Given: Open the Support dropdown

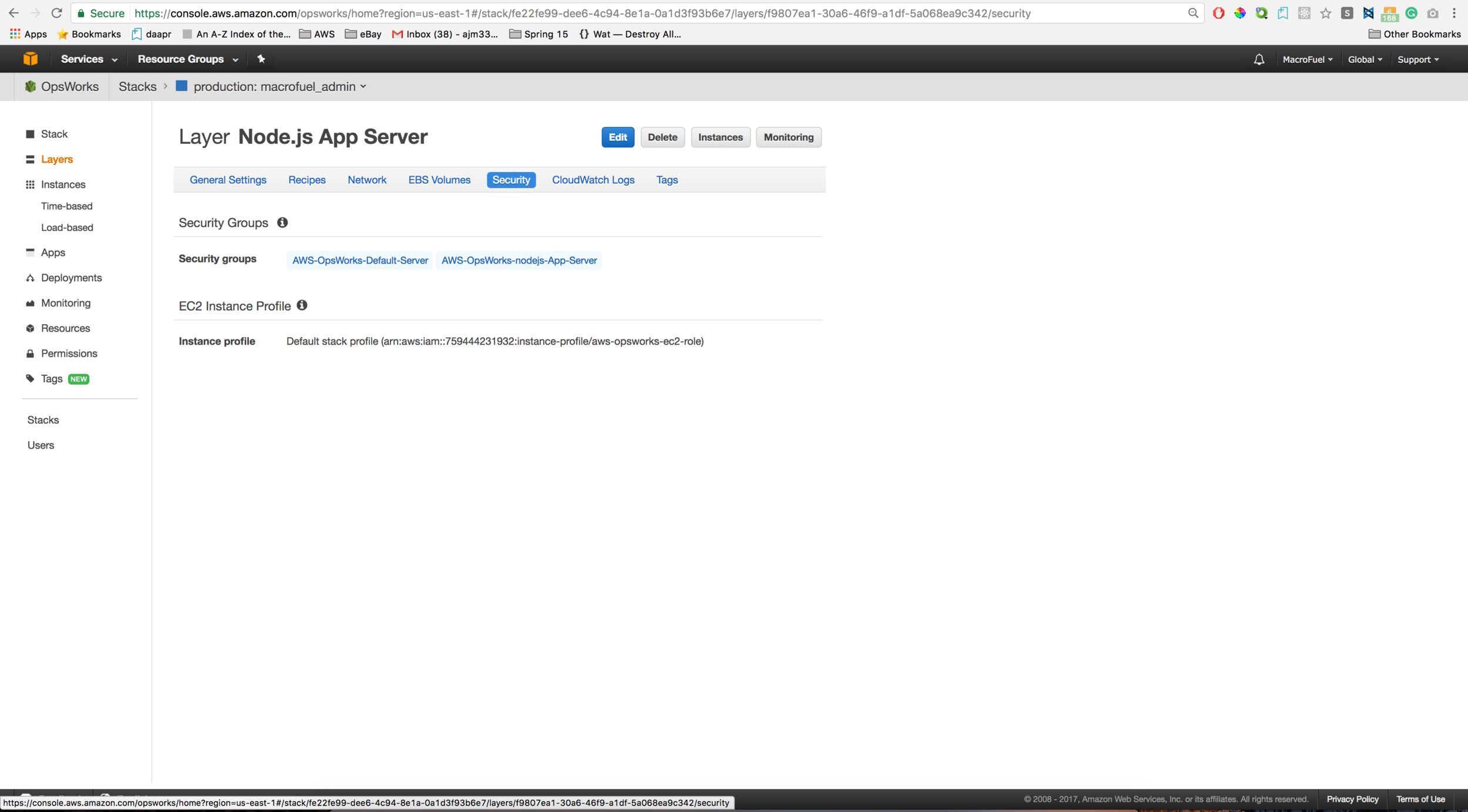Looking at the screenshot, I should [x=1418, y=59].
